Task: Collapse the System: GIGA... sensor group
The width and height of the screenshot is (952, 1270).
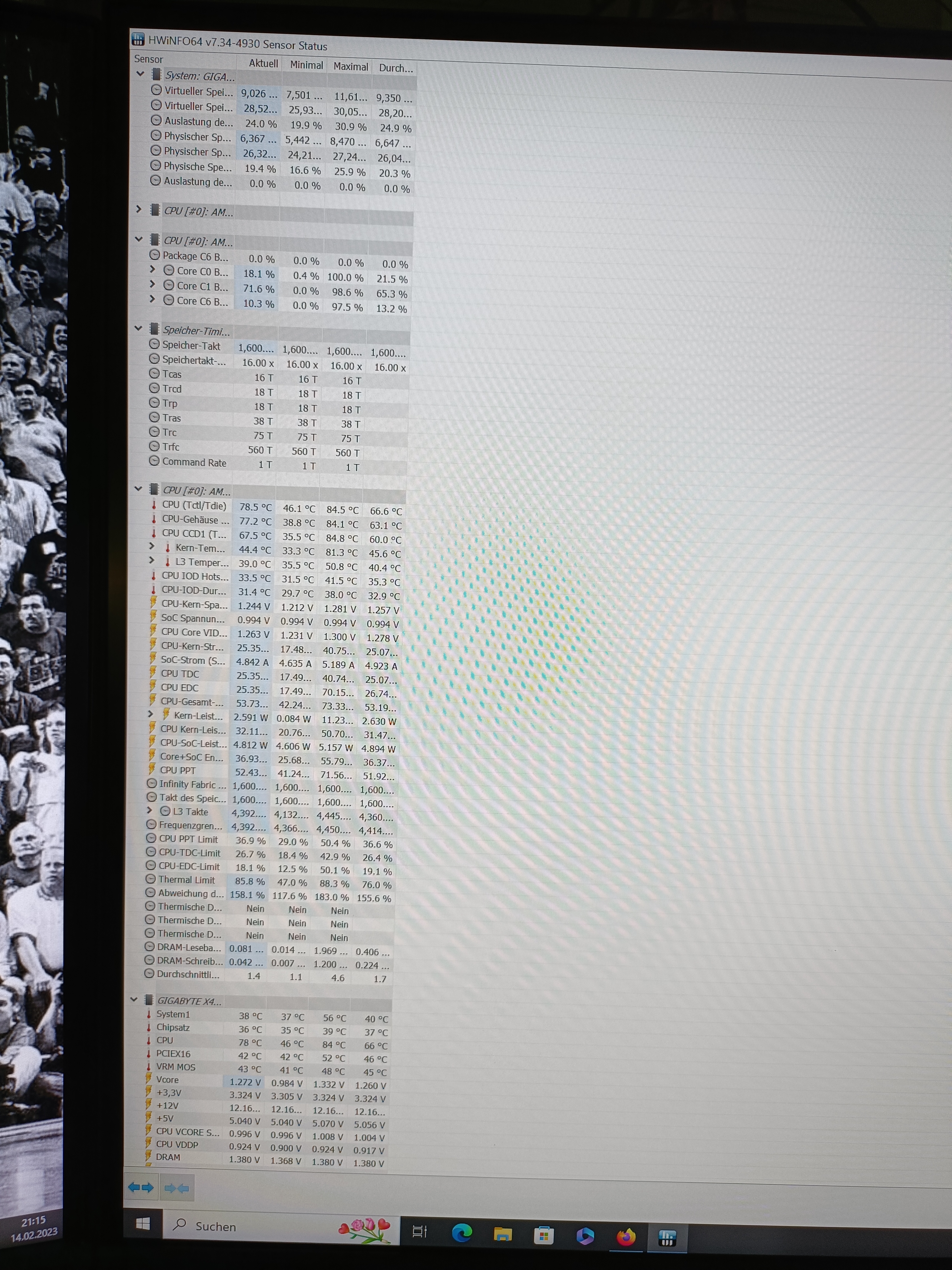Action: (x=140, y=74)
